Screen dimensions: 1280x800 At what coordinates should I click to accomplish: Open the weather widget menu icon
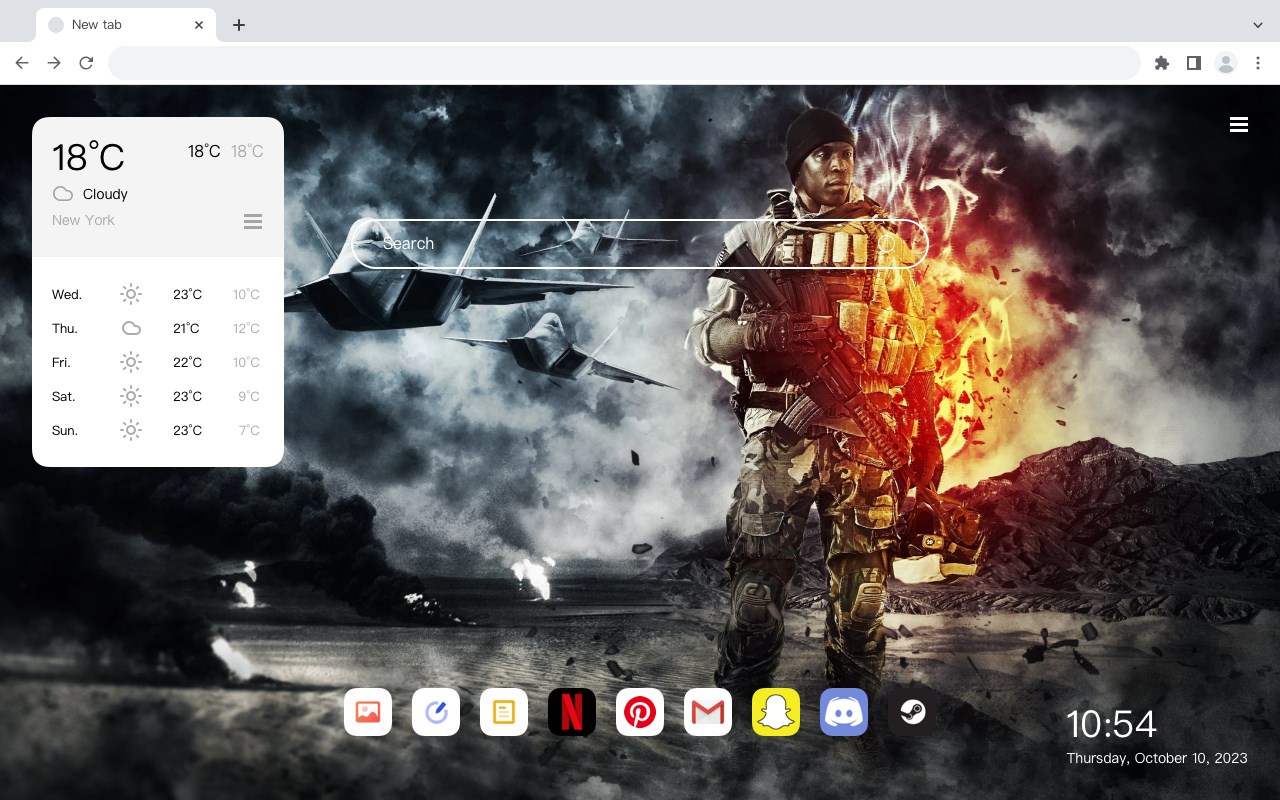[253, 221]
